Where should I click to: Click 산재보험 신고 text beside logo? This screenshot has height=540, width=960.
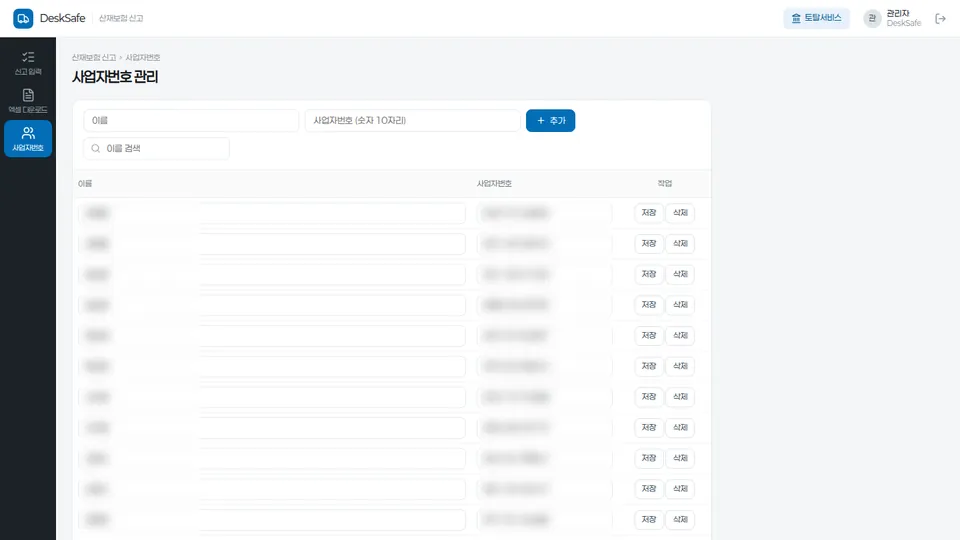tap(121, 19)
